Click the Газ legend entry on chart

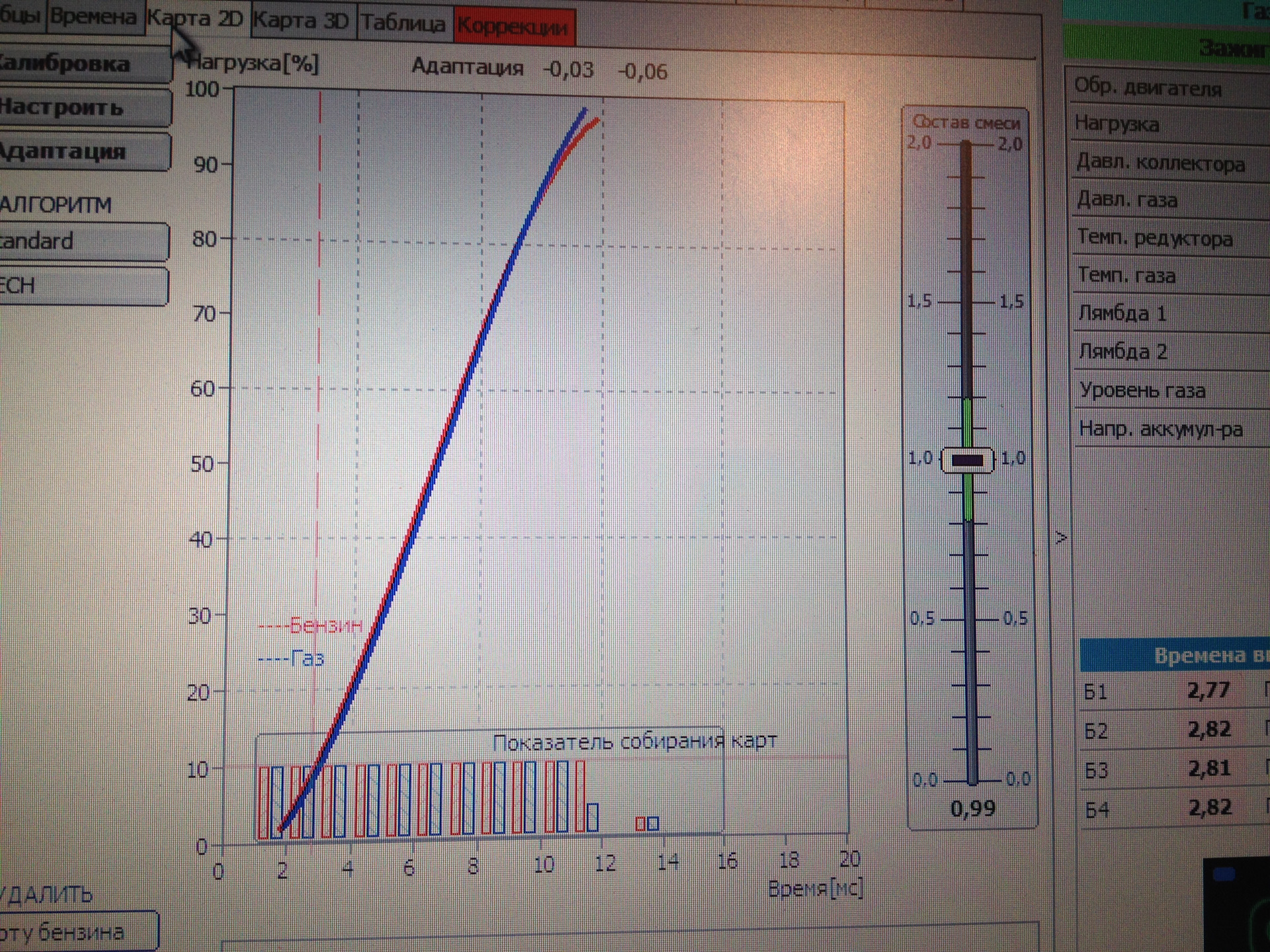tap(307, 658)
